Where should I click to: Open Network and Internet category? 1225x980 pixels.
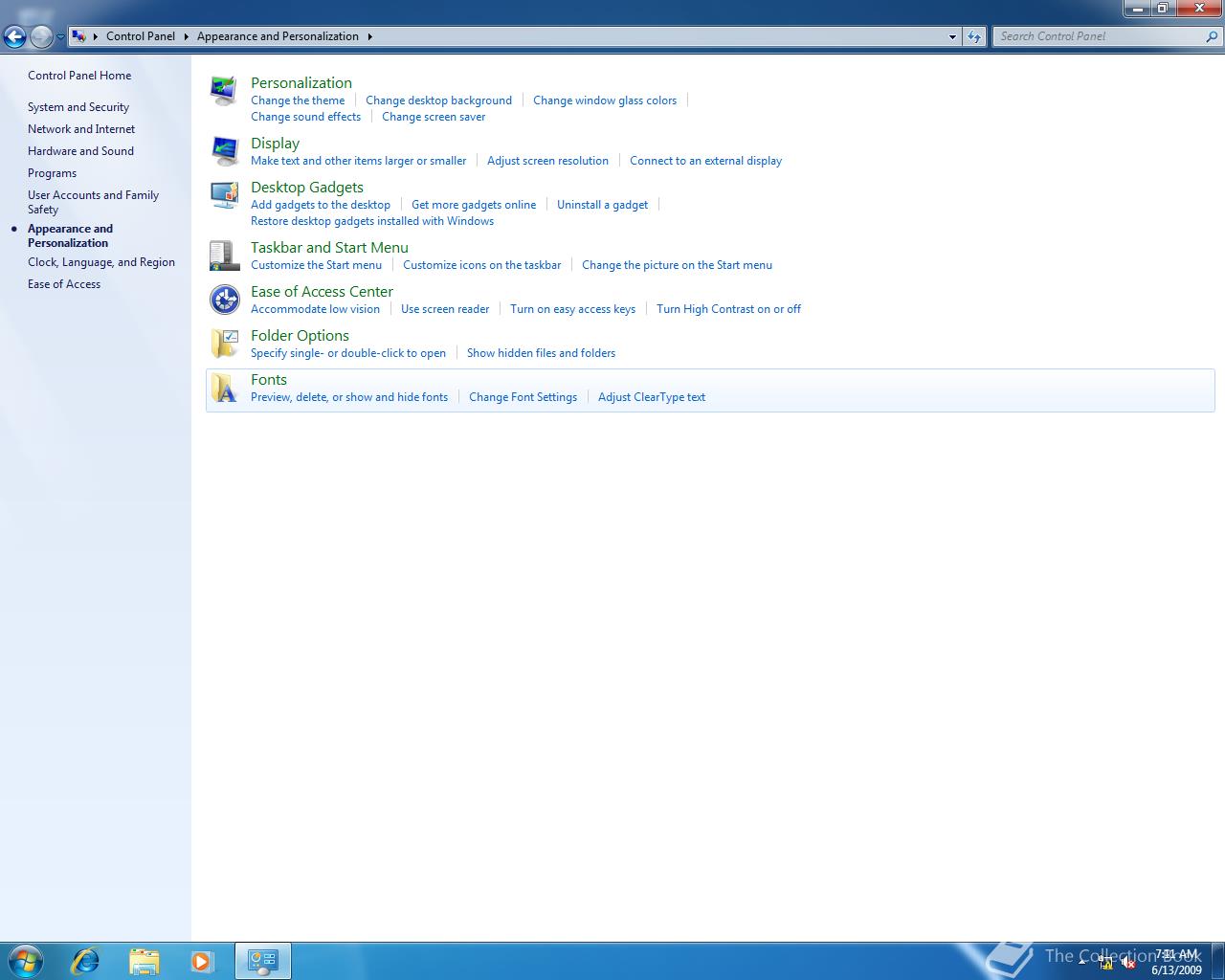coord(81,129)
